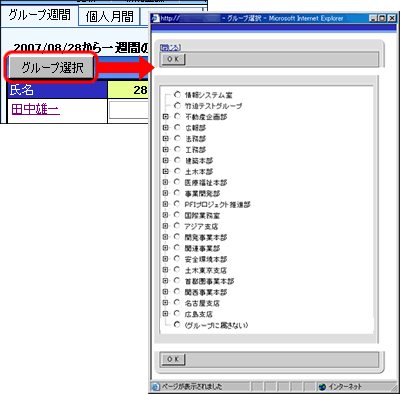Maximize the グループ選択 popup window
This screenshot has height=394, width=400.
point(382,18)
